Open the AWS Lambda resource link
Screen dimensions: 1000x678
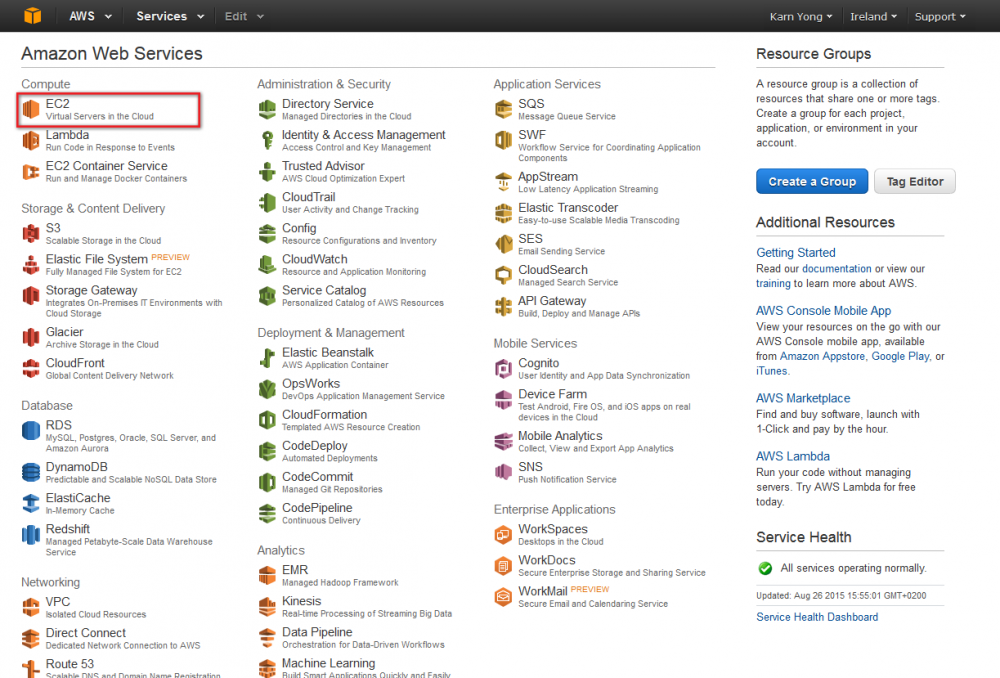[x=793, y=456]
